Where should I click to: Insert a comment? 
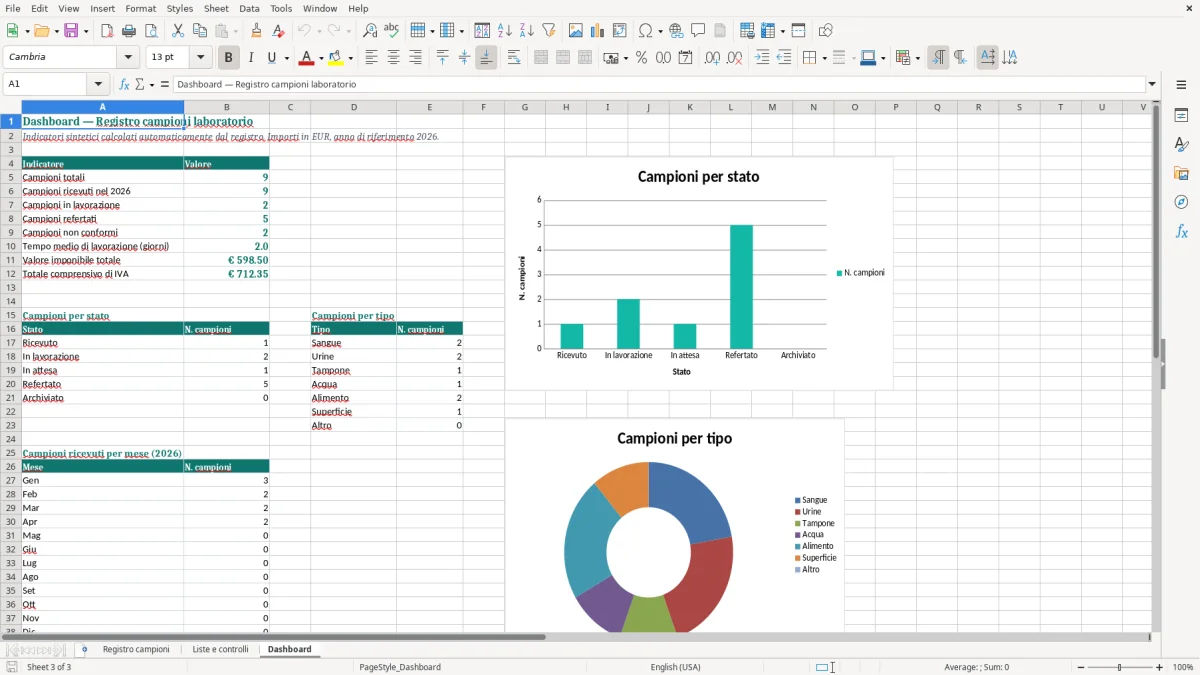[x=699, y=31]
